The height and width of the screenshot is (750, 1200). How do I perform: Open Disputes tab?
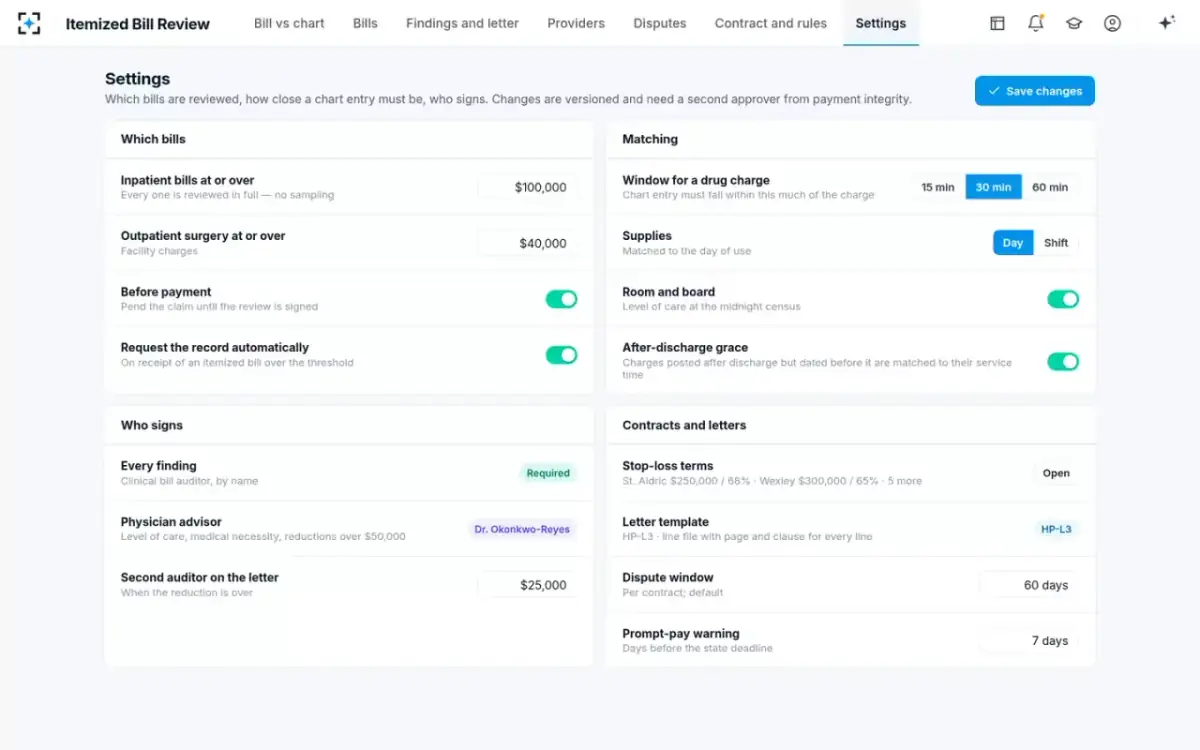(x=660, y=23)
